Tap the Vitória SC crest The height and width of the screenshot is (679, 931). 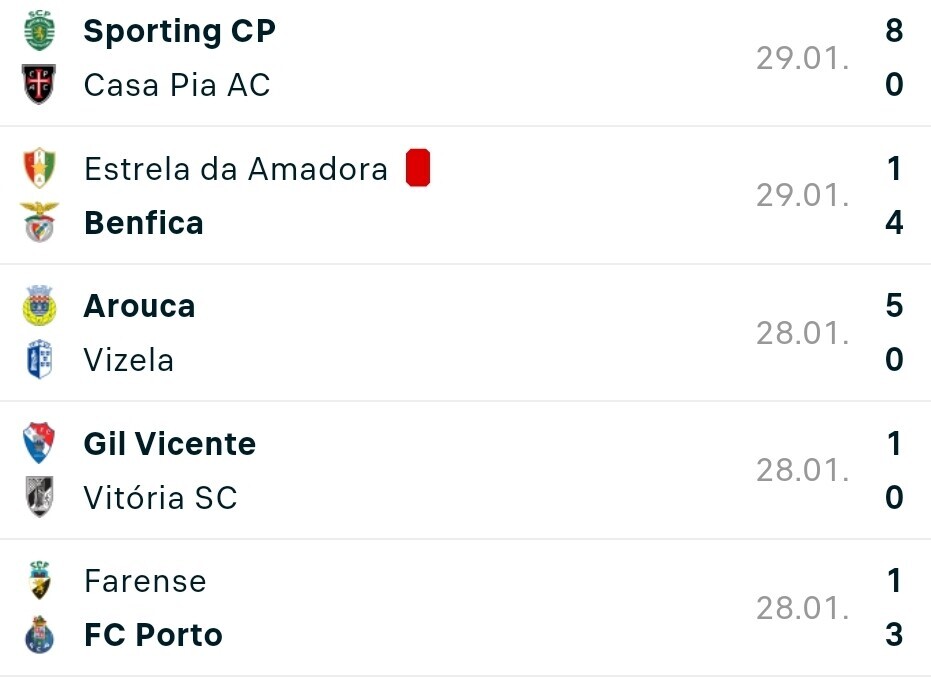pyautogui.click(x=39, y=498)
